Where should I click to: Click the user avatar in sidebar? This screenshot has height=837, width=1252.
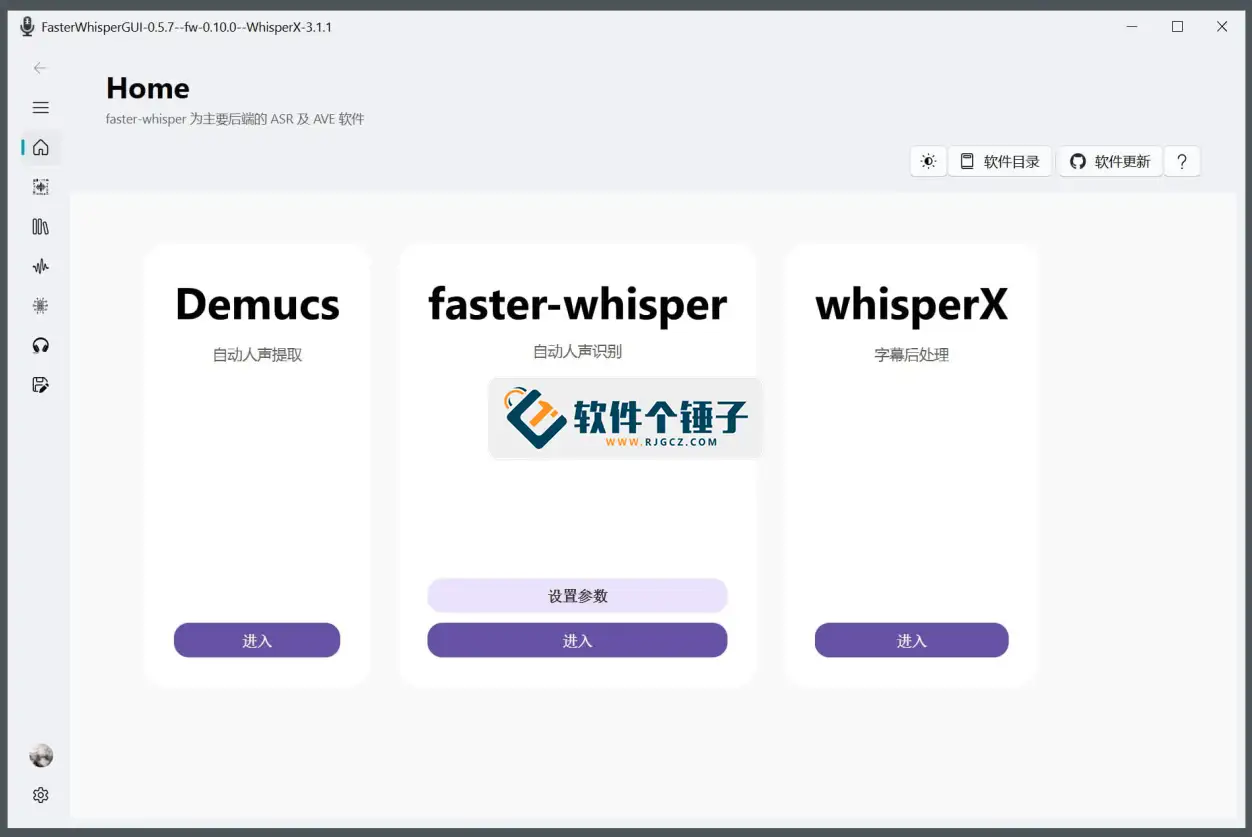[41, 756]
